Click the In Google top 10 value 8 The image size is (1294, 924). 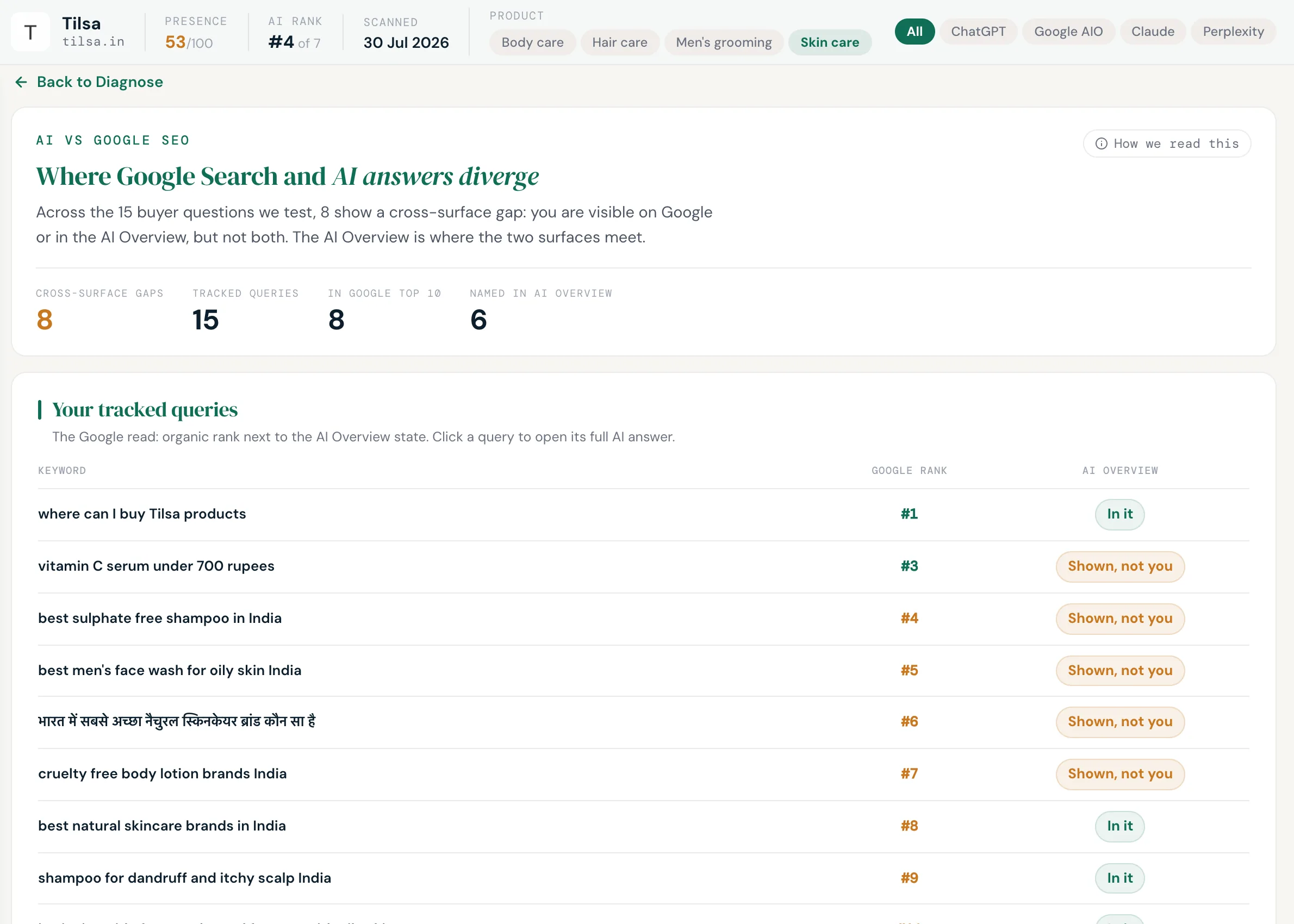point(337,320)
